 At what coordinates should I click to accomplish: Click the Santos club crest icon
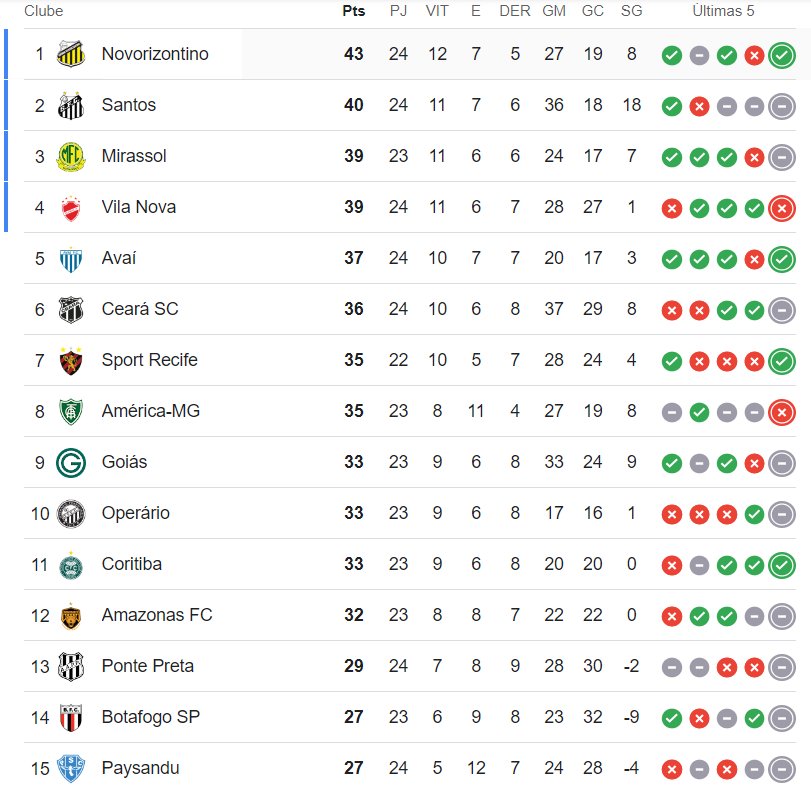tap(70, 105)
